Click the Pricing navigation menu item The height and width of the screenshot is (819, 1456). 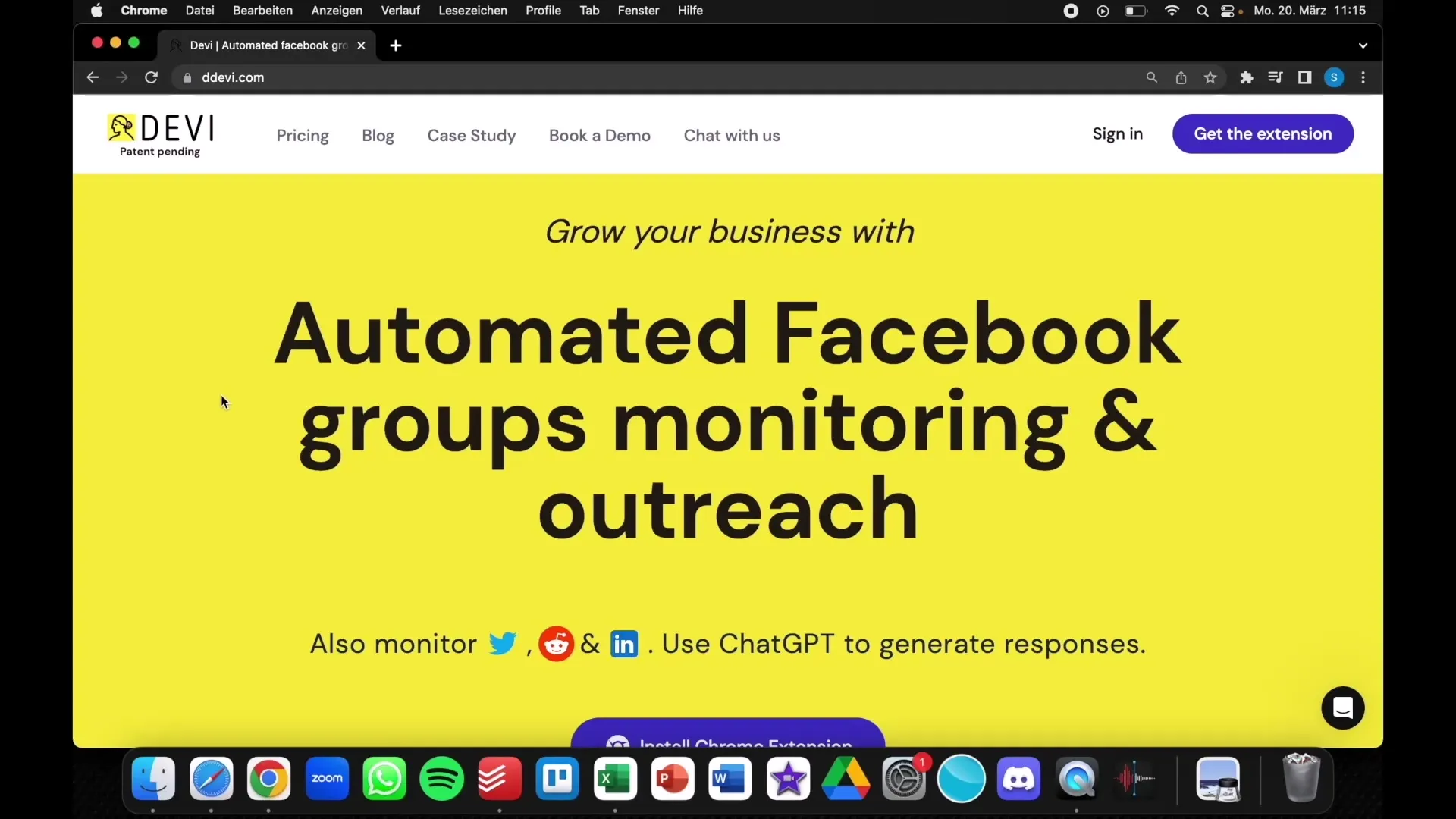pos(302,135)
